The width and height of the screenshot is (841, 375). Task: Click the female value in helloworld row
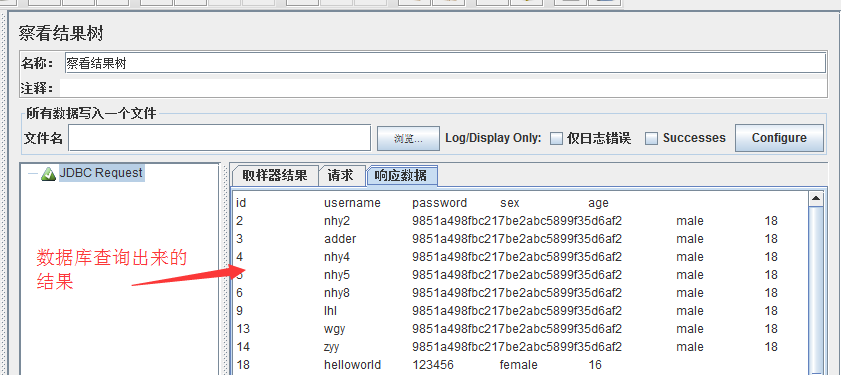click(x=519, y=365)
